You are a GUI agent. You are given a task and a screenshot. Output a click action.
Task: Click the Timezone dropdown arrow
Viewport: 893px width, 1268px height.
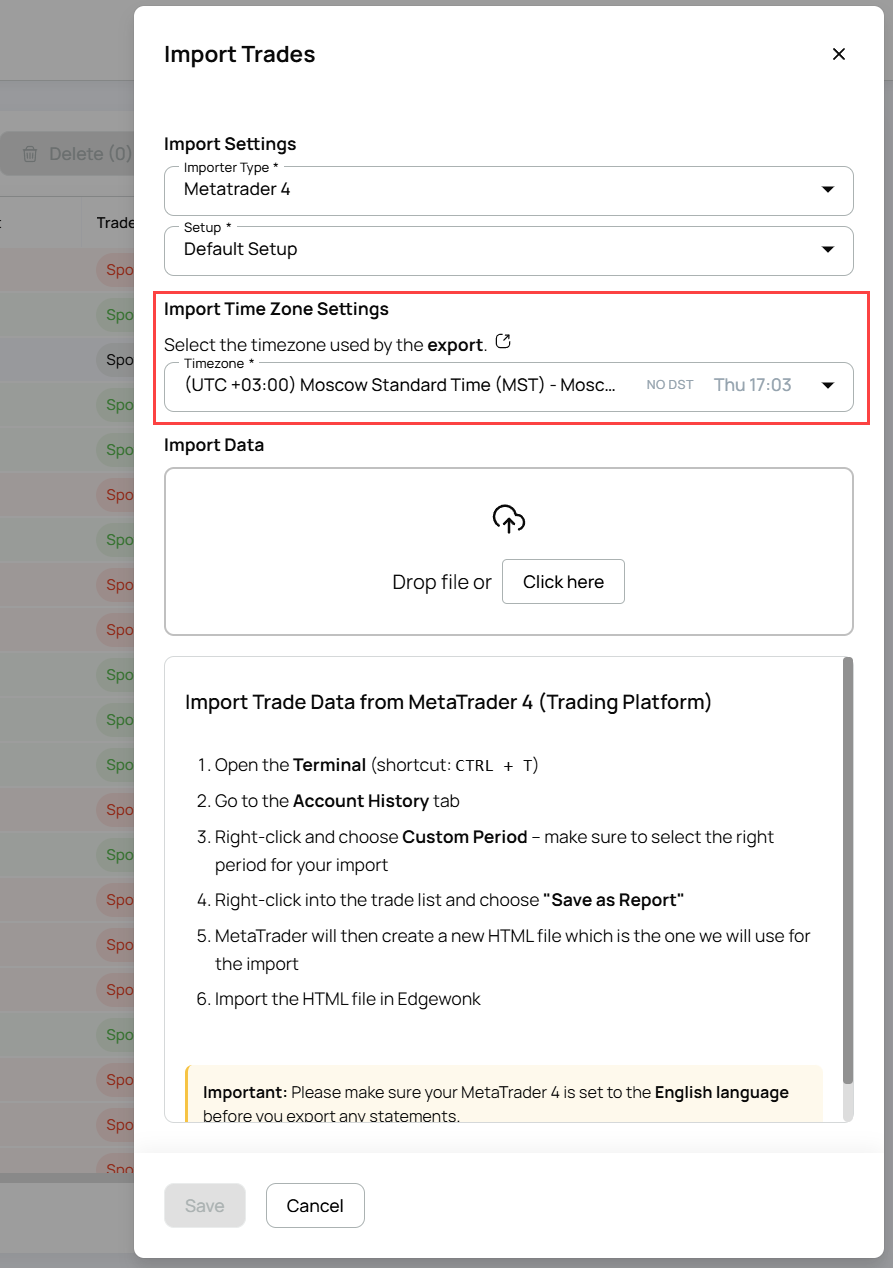tap(828, 386)
